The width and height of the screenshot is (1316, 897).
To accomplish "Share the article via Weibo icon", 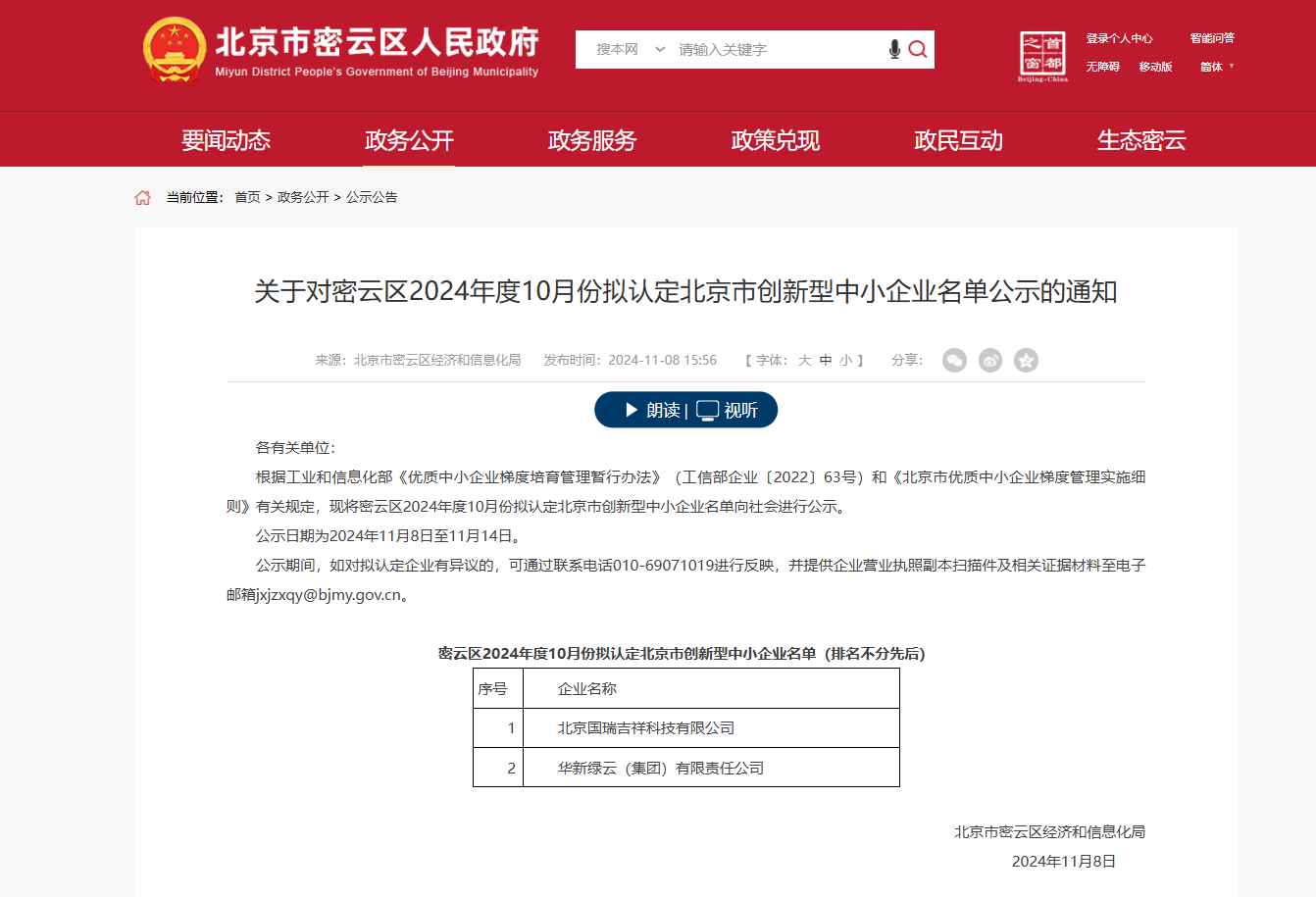I will point(990,361).
